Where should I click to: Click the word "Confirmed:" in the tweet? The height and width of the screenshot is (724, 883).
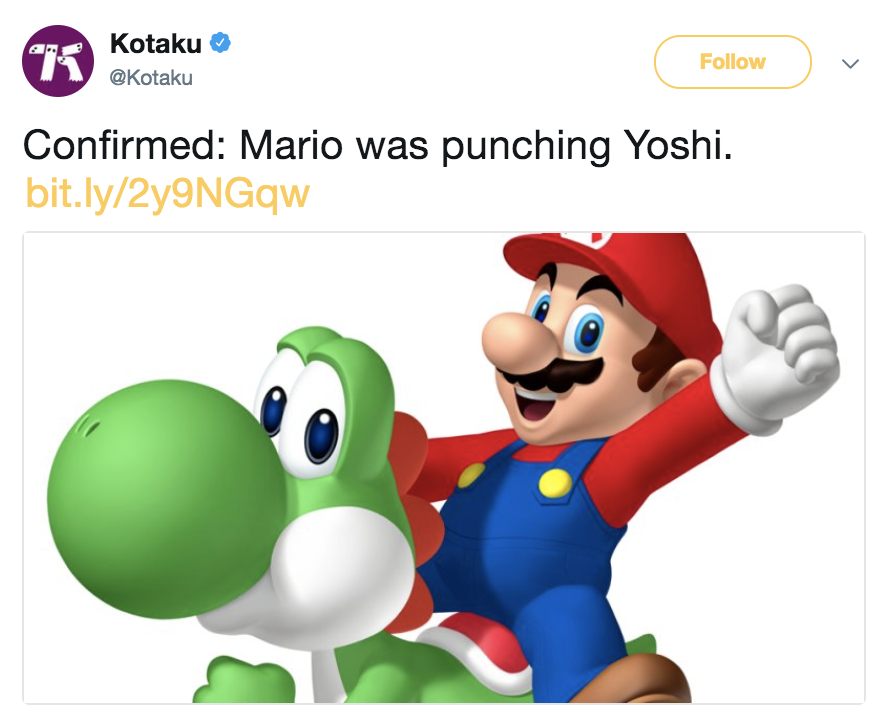click(123, 146)
